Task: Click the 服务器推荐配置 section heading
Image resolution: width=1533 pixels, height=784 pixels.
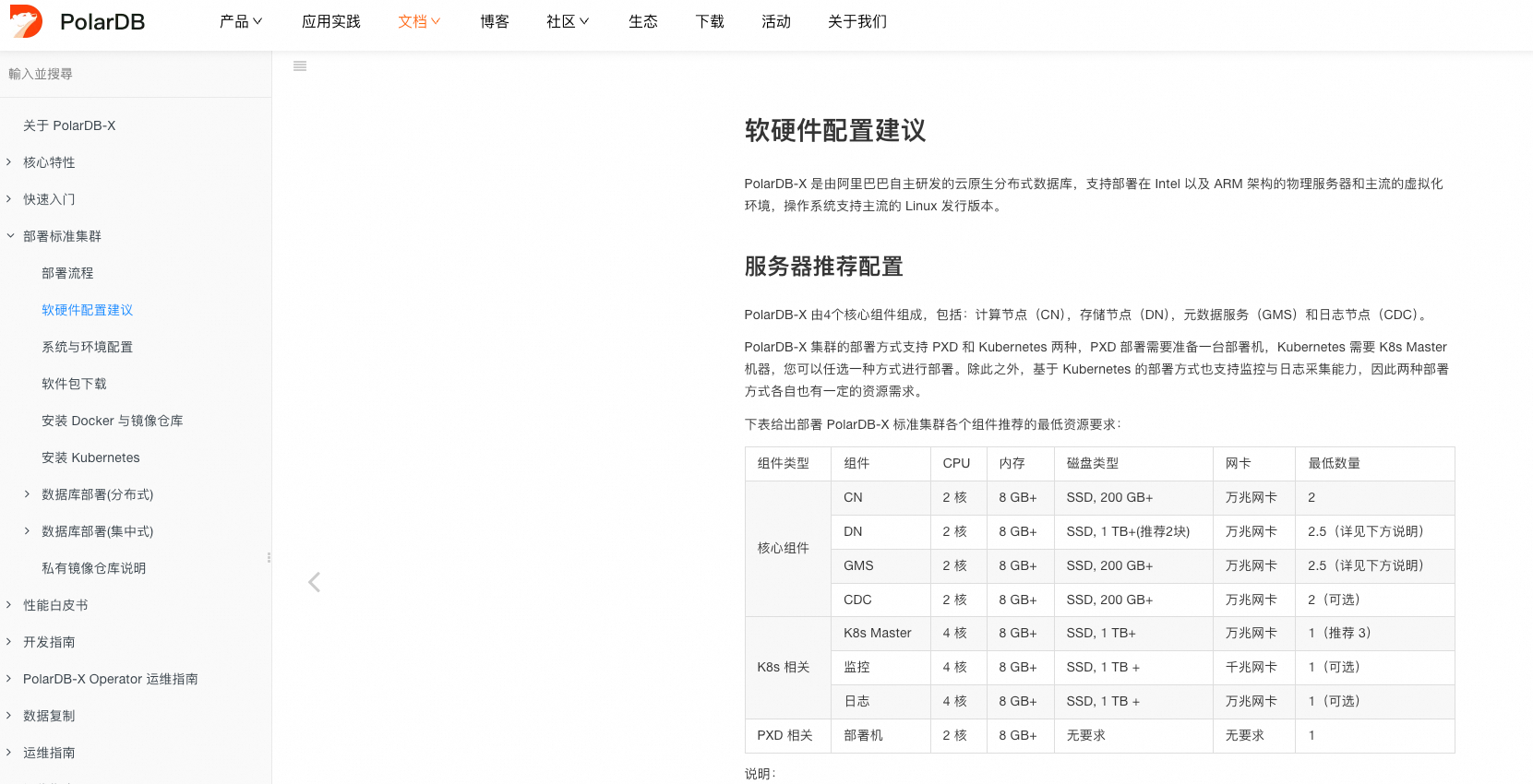Action: click(823, 267)
